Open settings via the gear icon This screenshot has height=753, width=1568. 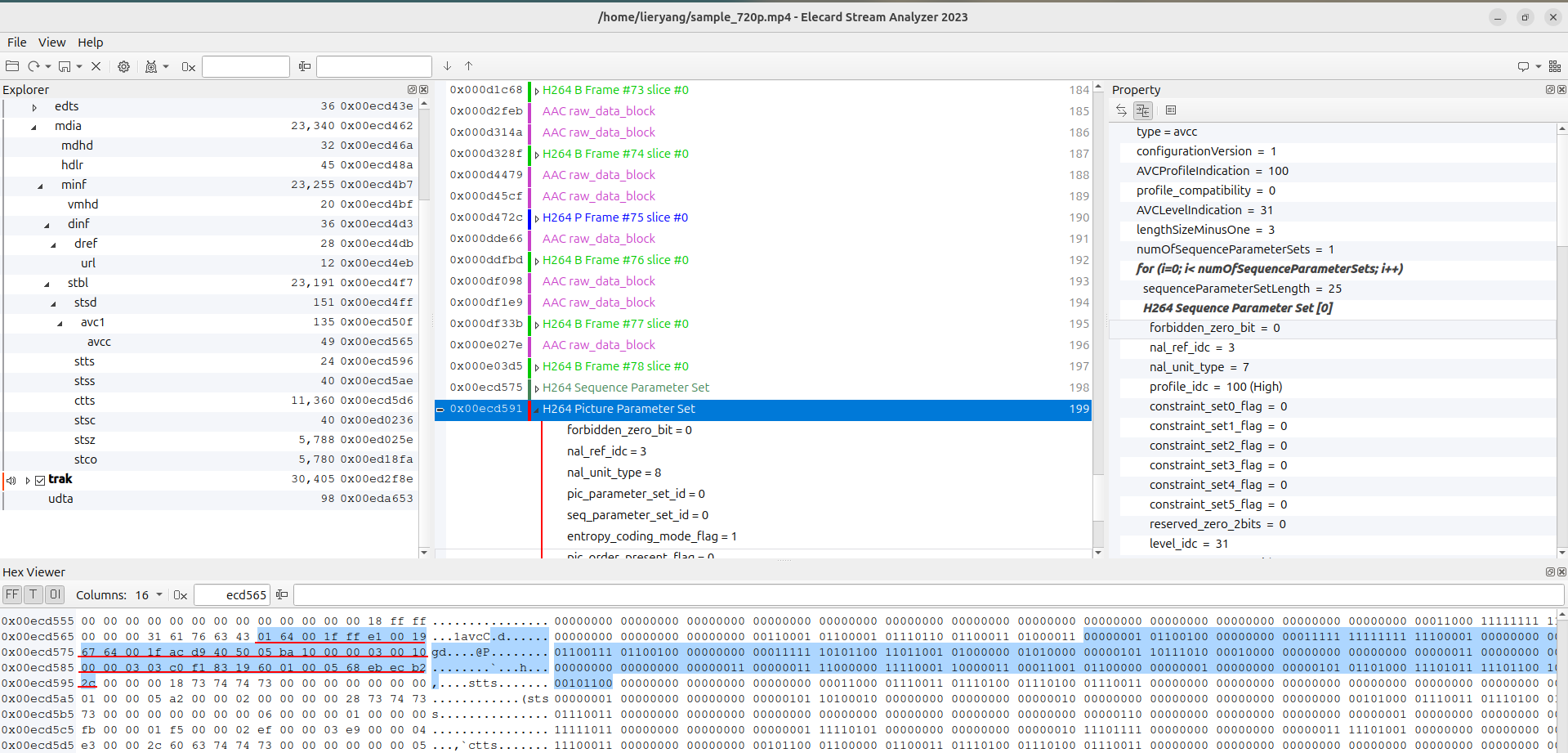tap(123, 66)
